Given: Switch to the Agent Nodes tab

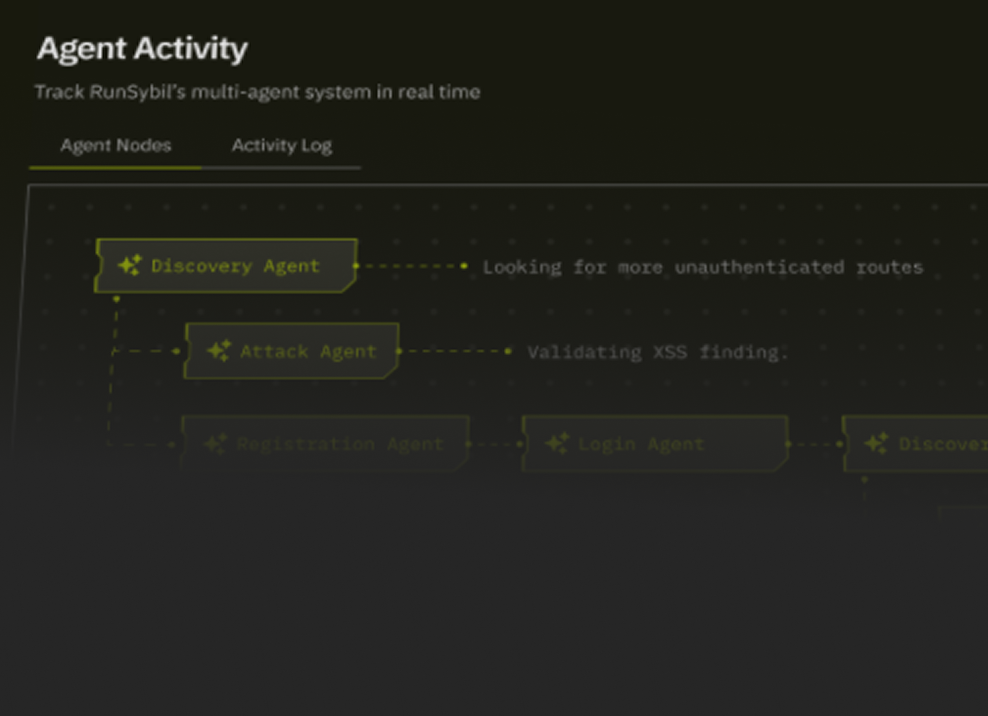Looking at the screenshot, I should (x=116, y=145).
